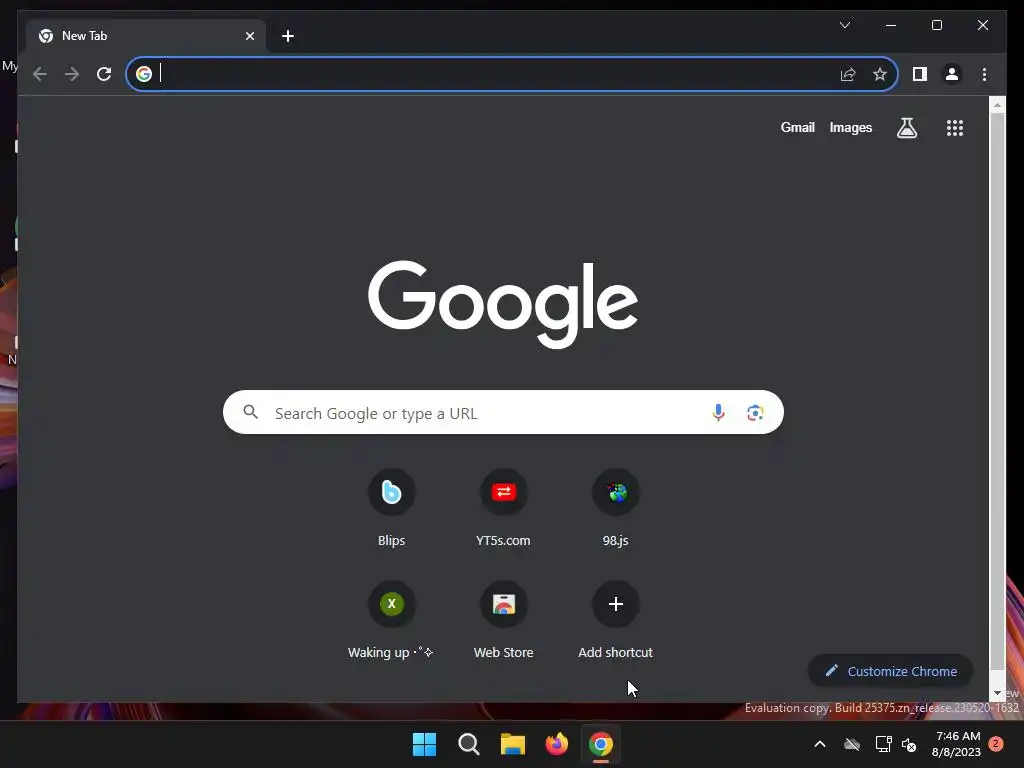
Task: Add a new shortcut tile
Action: 615,621
